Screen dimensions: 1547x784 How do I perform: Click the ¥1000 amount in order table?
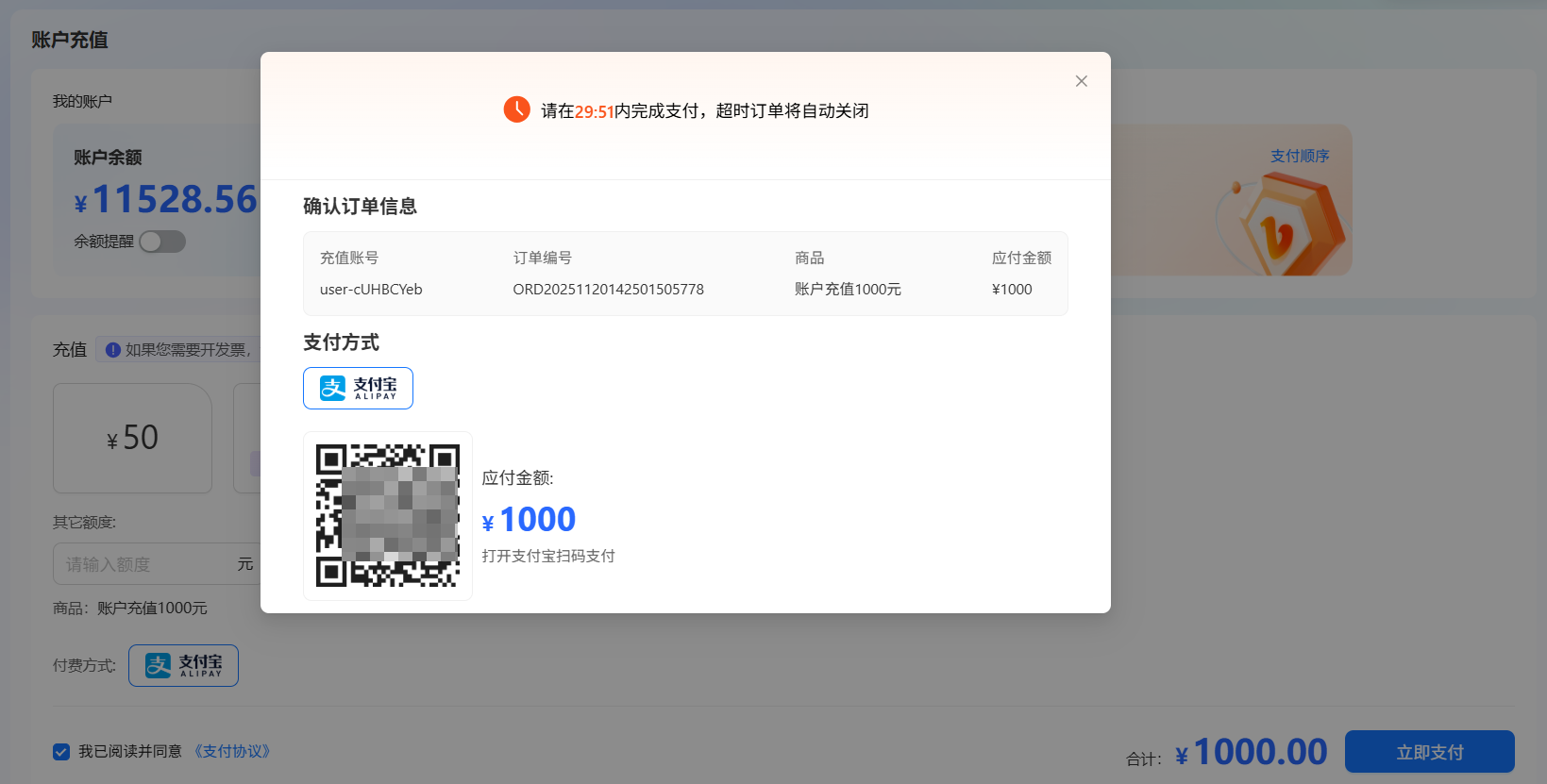[1012, 290]
